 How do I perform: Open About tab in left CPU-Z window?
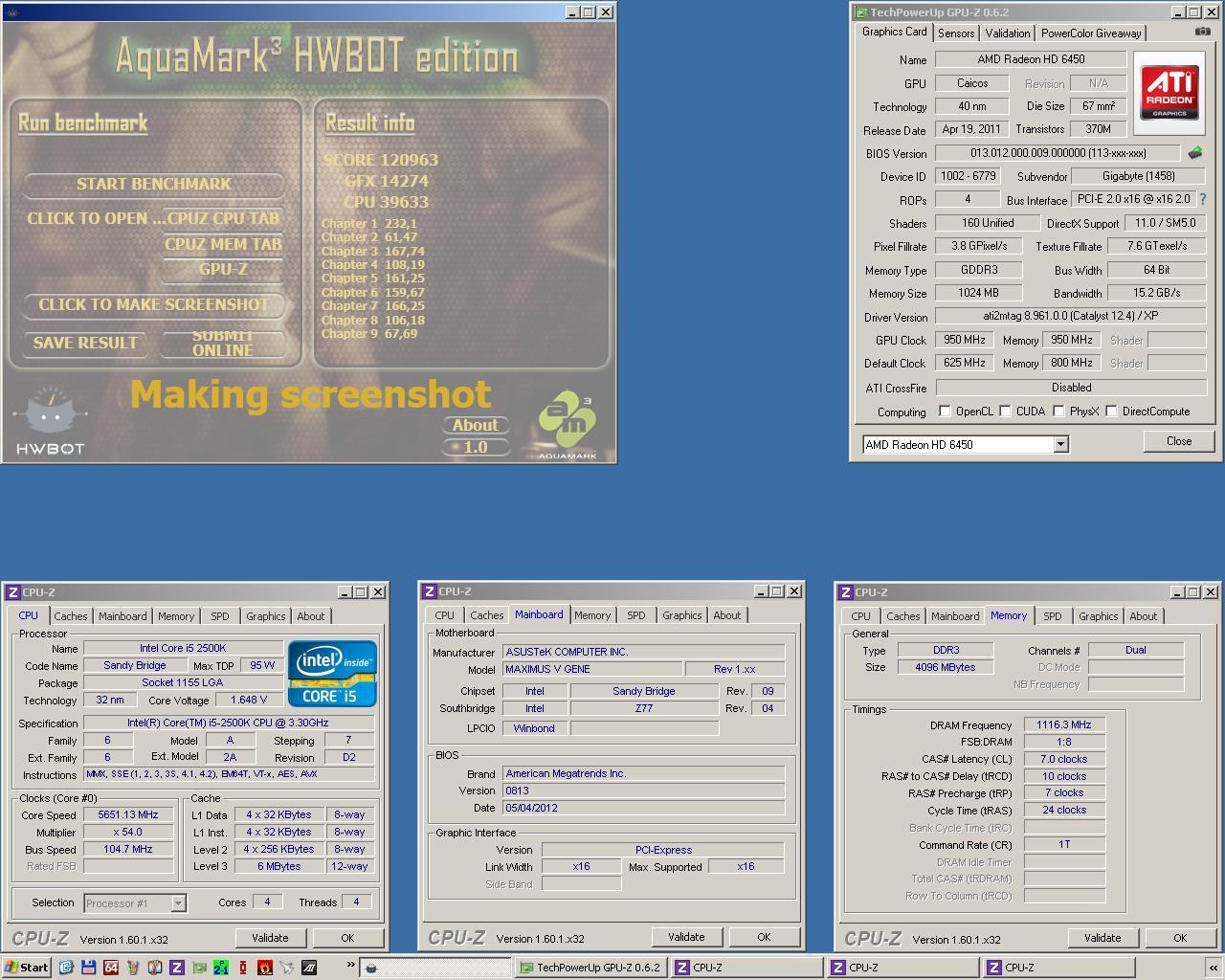[311, 616]
